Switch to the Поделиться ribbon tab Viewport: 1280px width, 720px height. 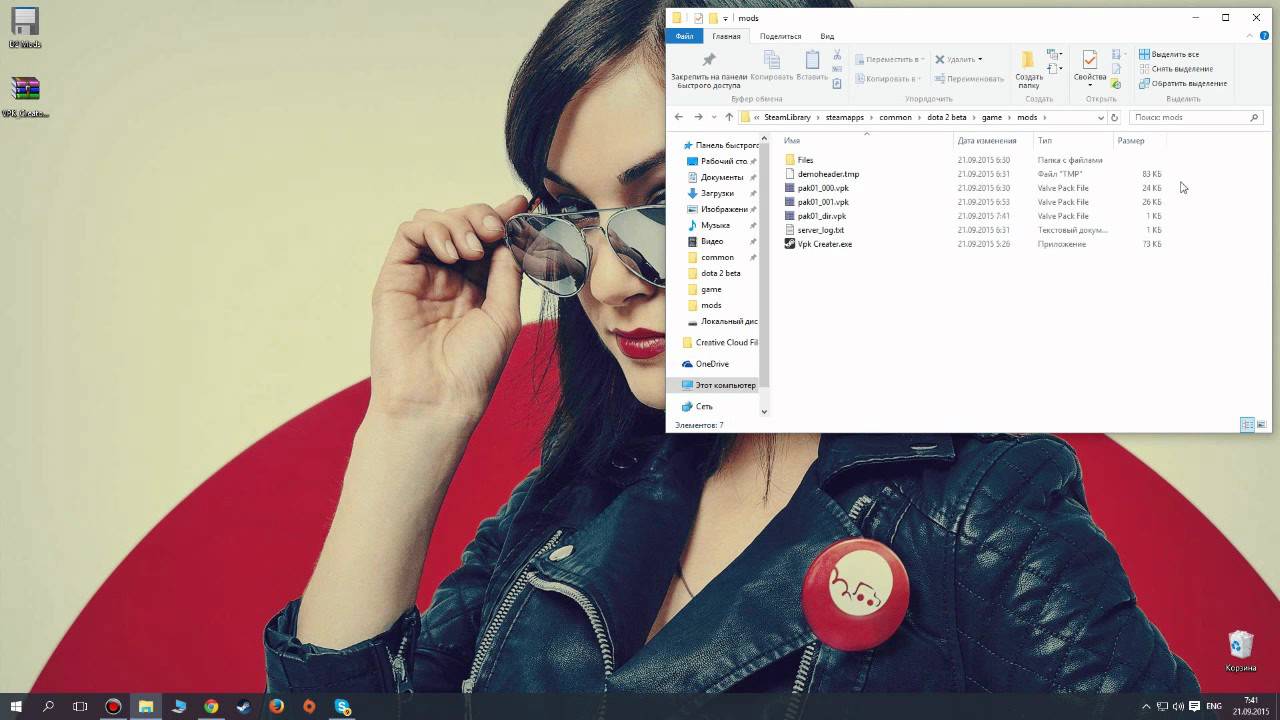tap(780, 36)
